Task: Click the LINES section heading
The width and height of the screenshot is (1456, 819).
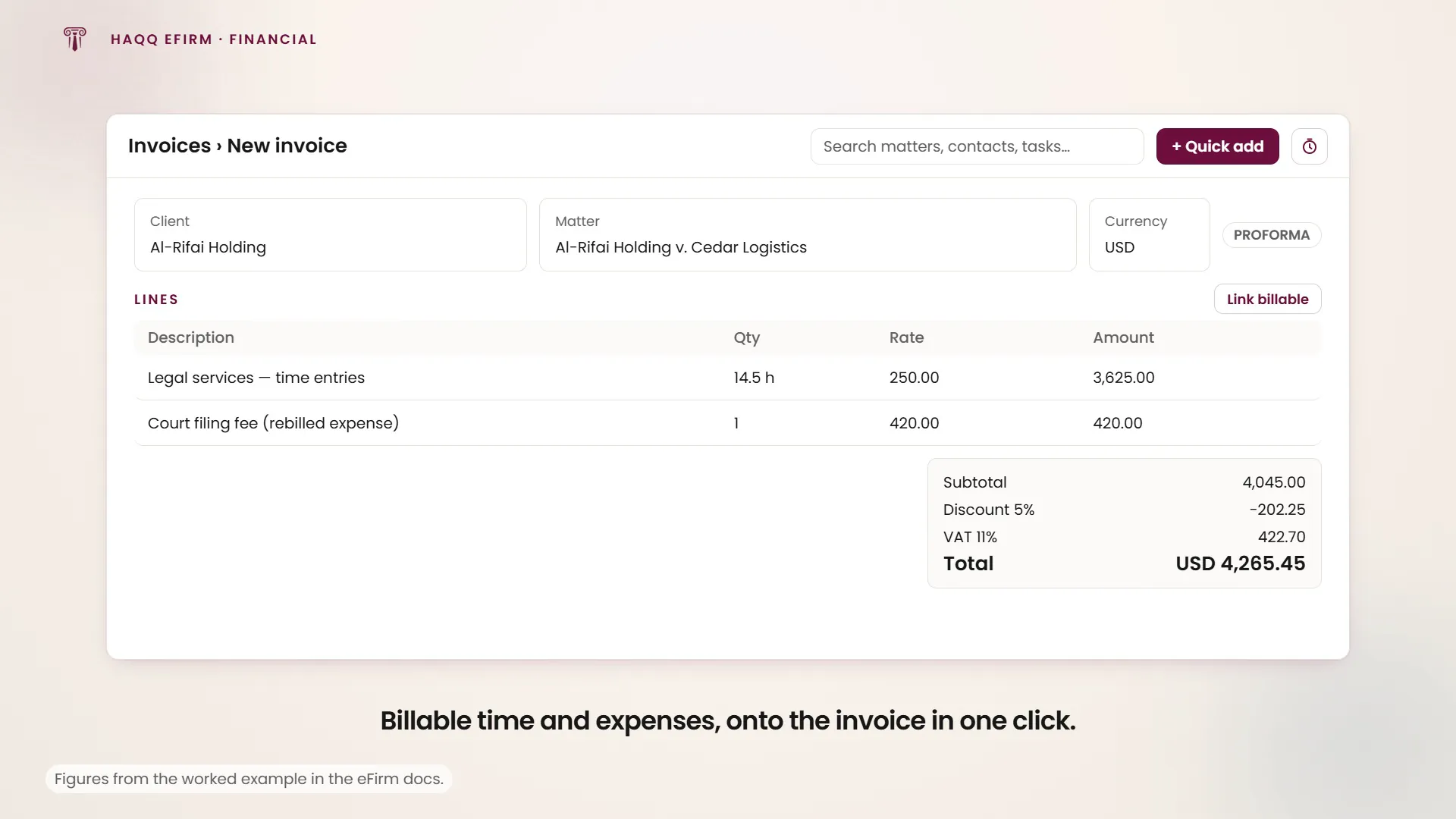Action: click(156, 300)
